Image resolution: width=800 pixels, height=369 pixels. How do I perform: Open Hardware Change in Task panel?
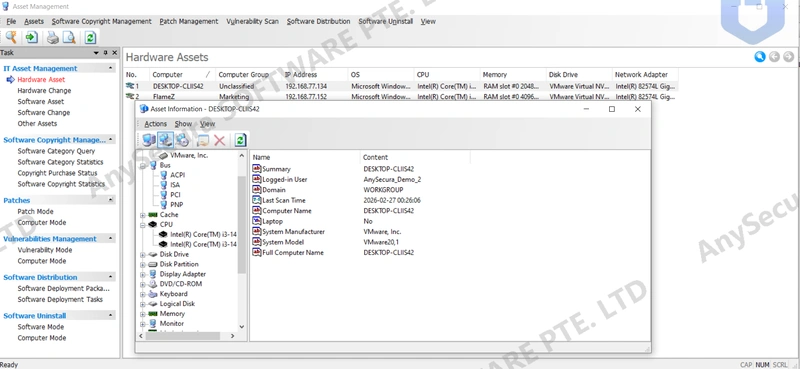point(44,90)
